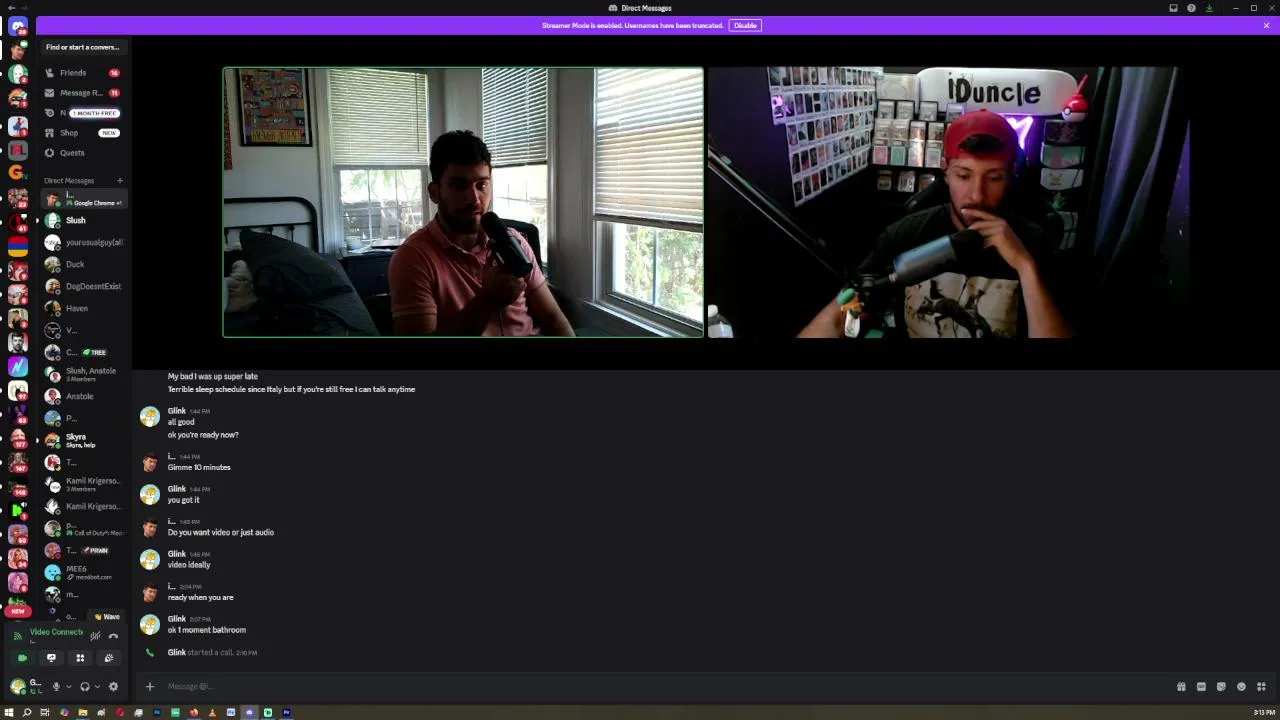Open the Duck direct message
1280x720 pixels.
pyautogui.click(x=82, y=264)
